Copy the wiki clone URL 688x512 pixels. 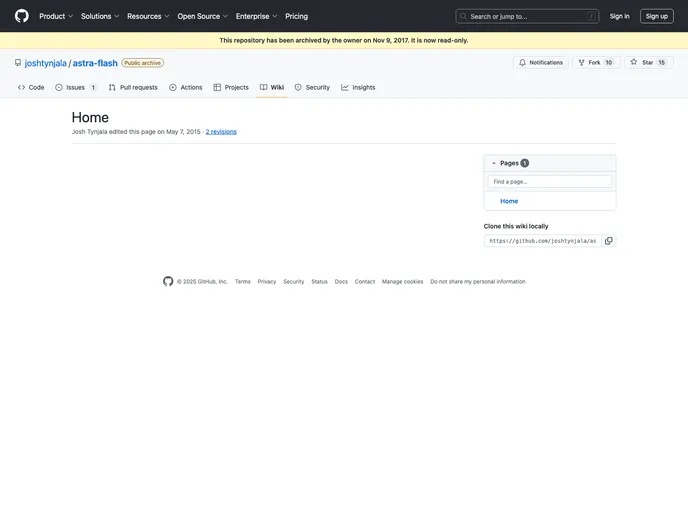pos(609,241)
